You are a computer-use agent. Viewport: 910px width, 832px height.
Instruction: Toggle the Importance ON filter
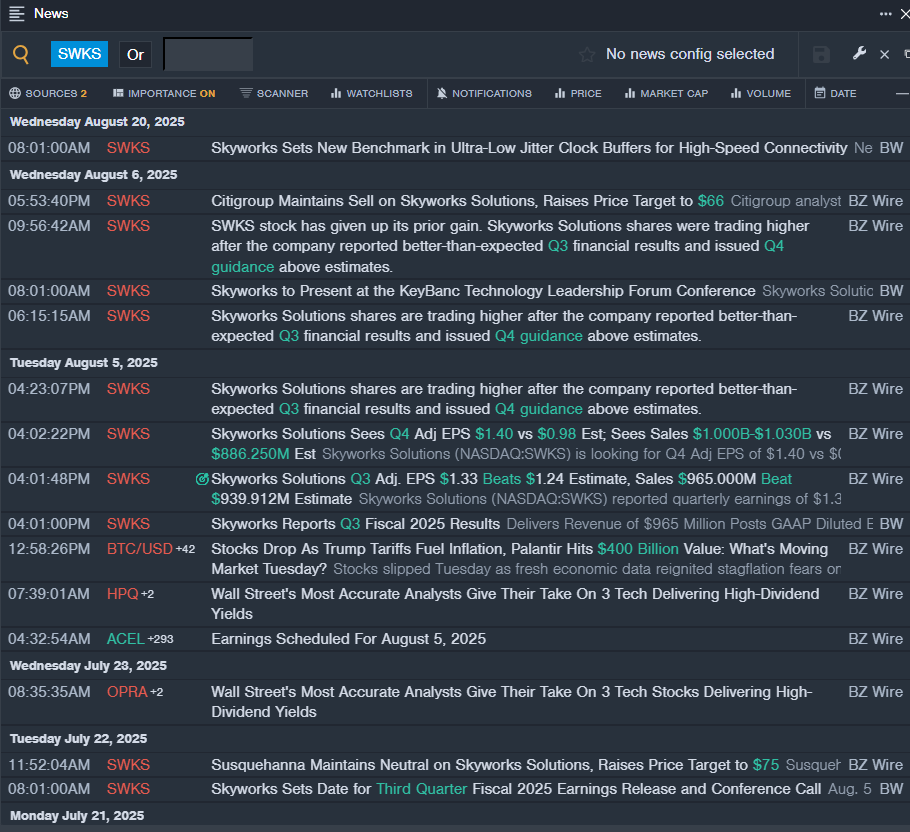[x=164, y=93]
